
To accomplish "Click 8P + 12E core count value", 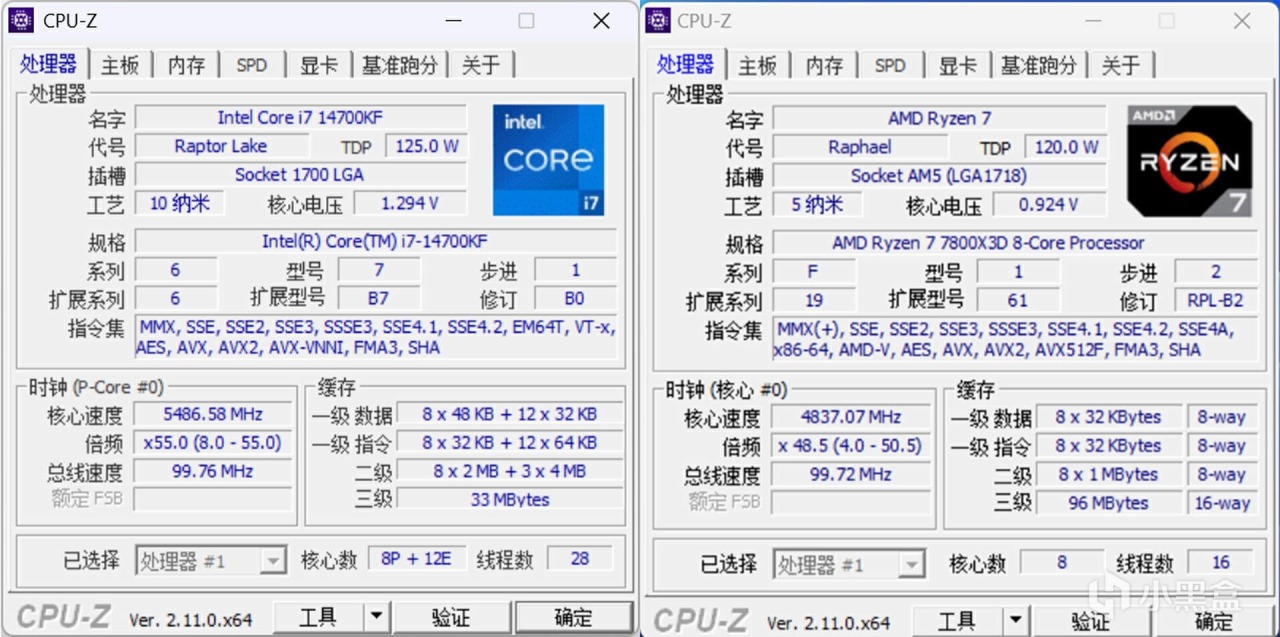I will pyautogui.click(x=416, y=559).
